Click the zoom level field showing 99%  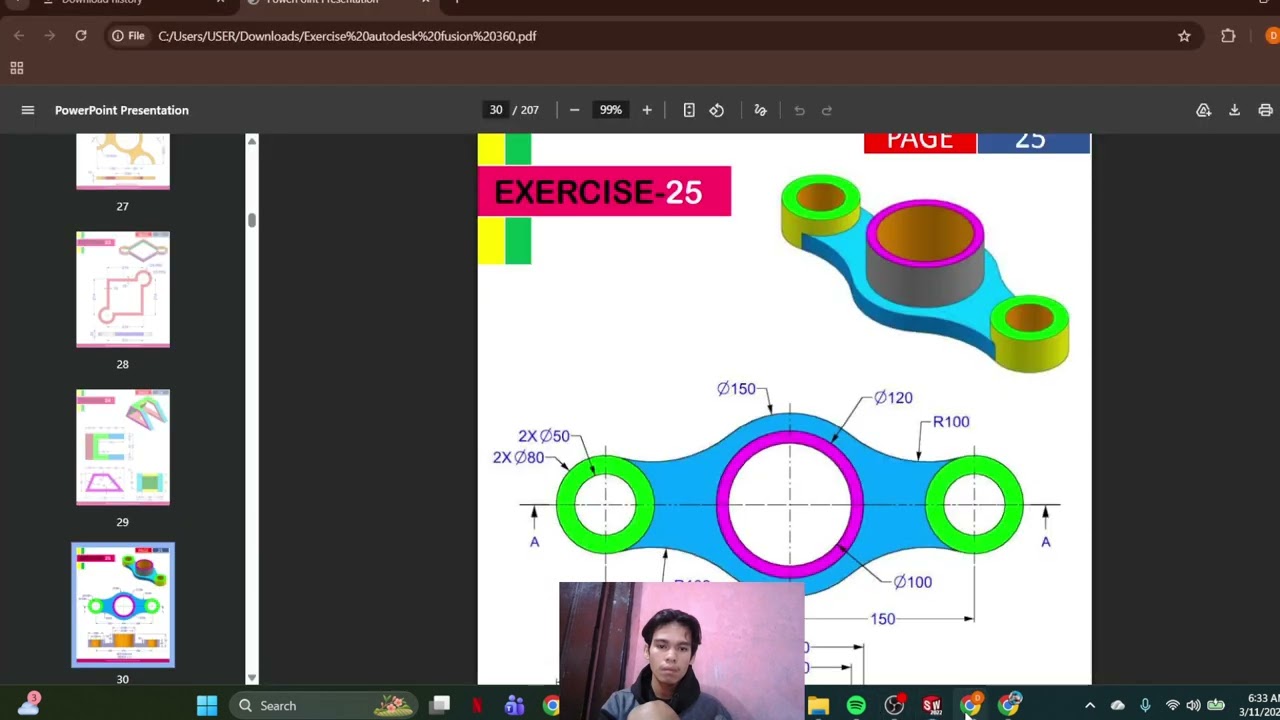[x=611, y=110]
